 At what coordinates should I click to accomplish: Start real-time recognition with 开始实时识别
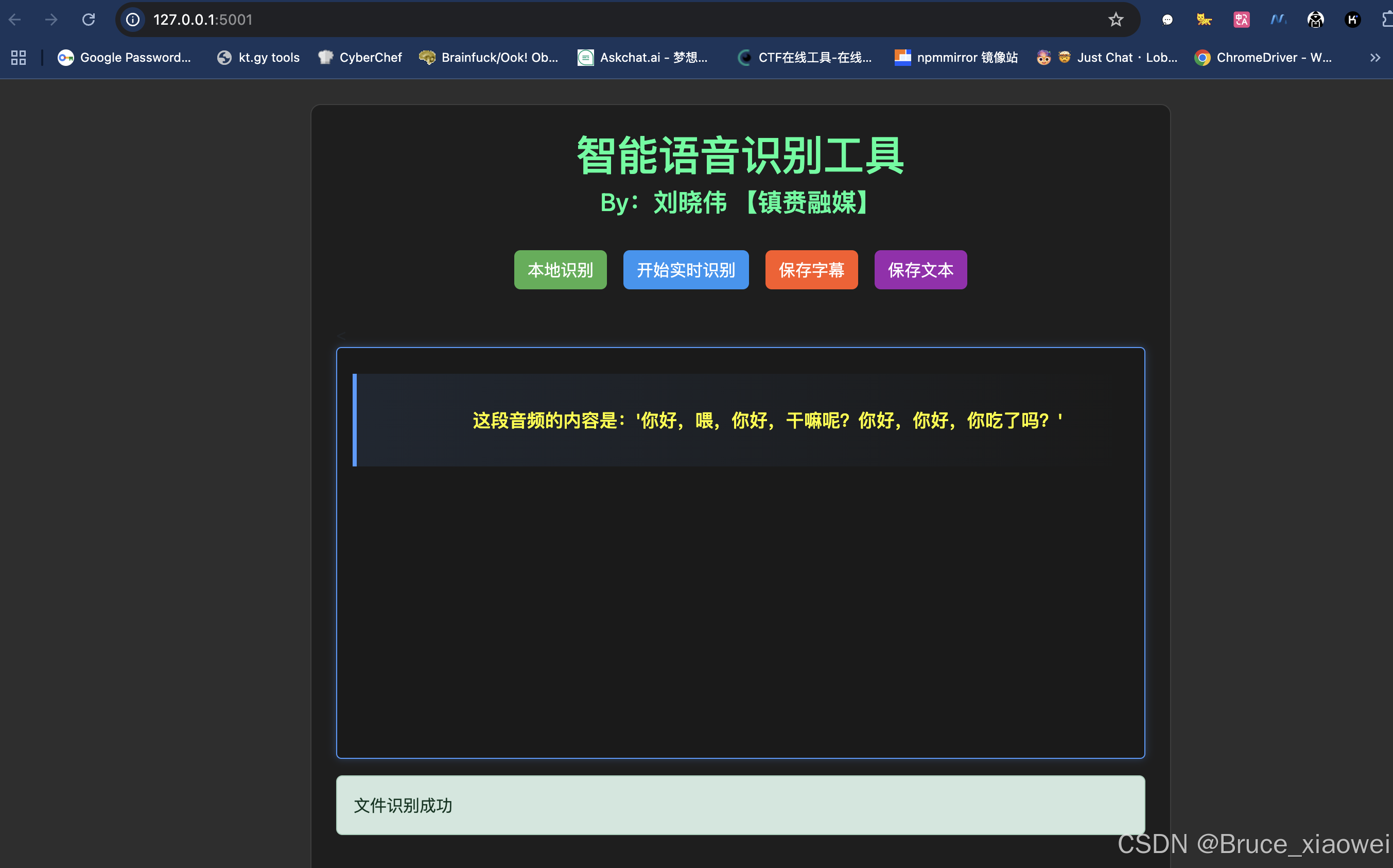click(x=685, y=270)
